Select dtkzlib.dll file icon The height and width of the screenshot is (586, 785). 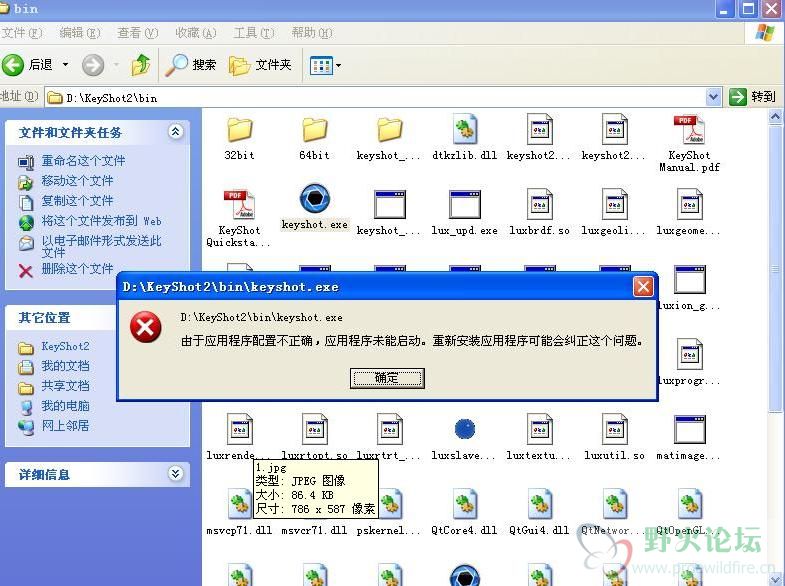[x=465, y=129]
